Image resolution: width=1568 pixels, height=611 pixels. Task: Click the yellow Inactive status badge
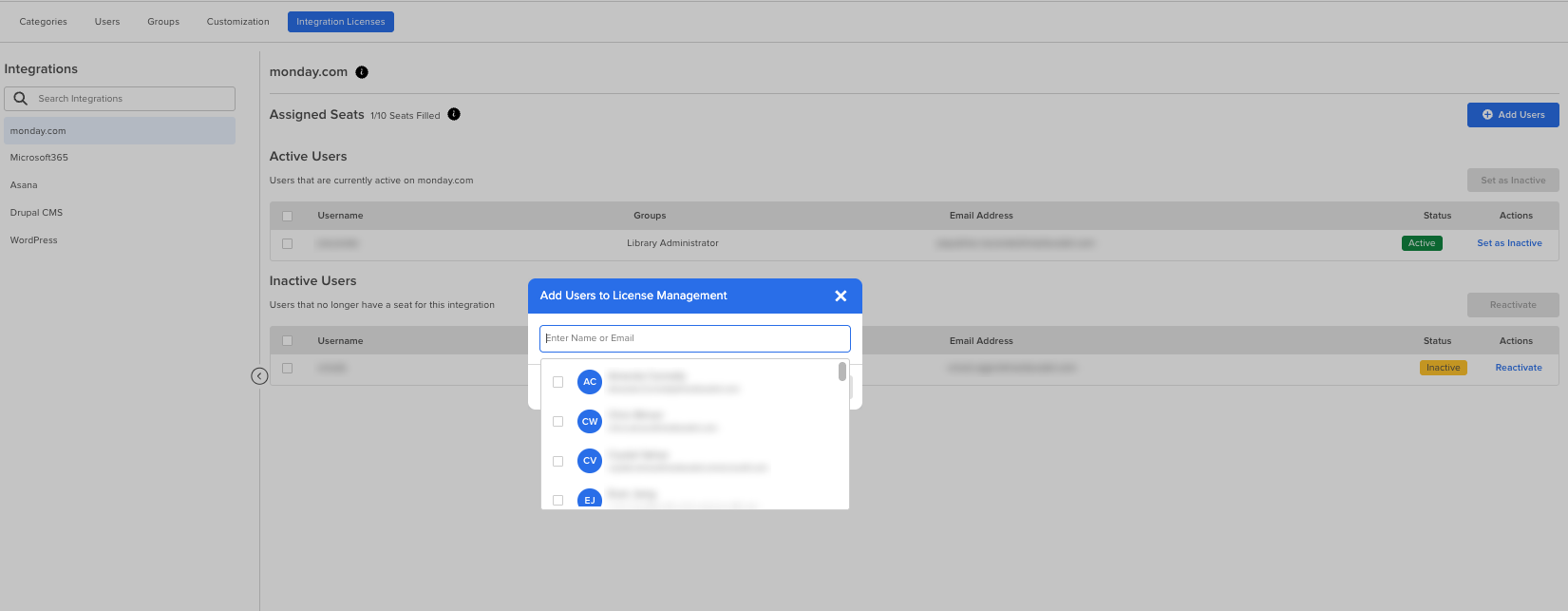[1443, 368]
